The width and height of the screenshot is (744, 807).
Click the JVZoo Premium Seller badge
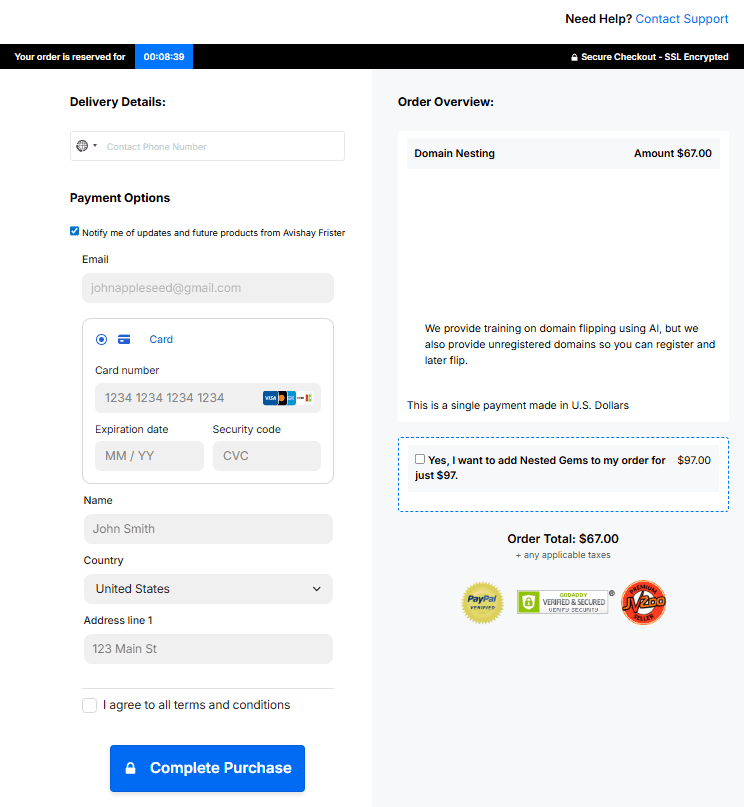(643, 603)
